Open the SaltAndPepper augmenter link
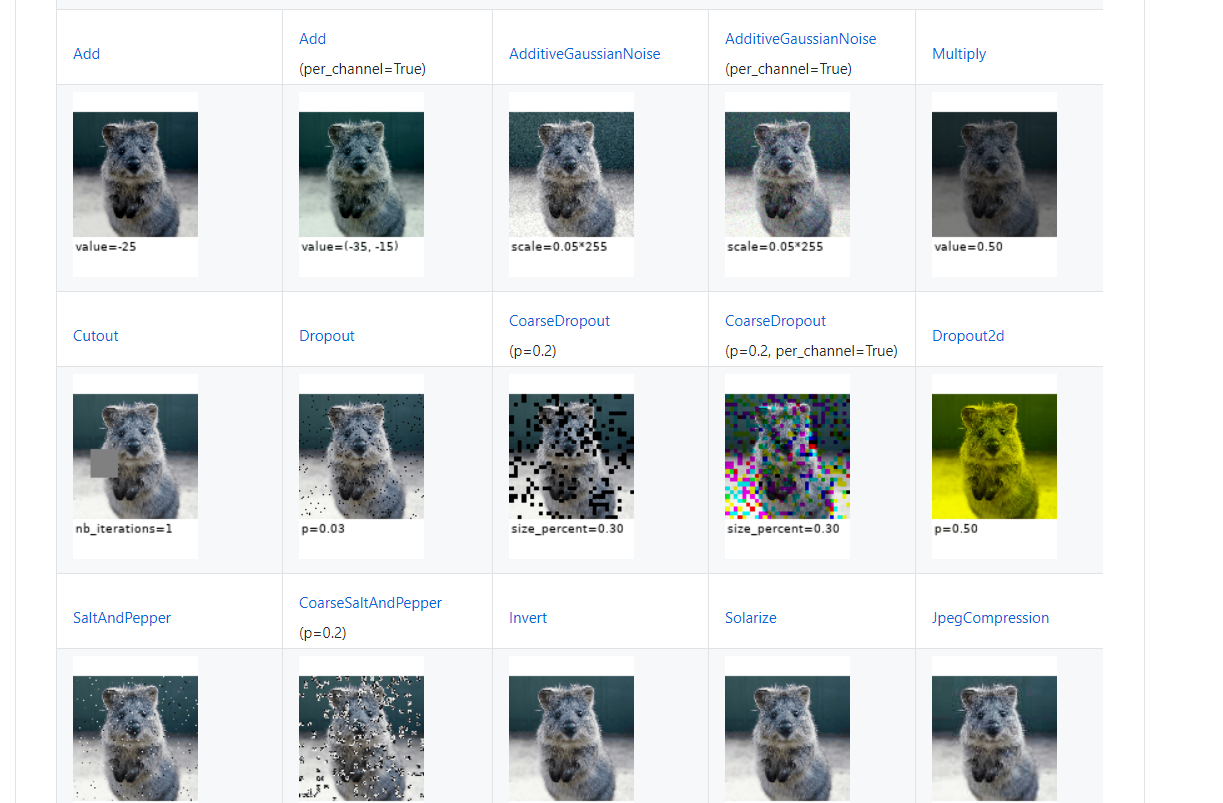This screenshot has width=1223, height=803. coord(121,618)
